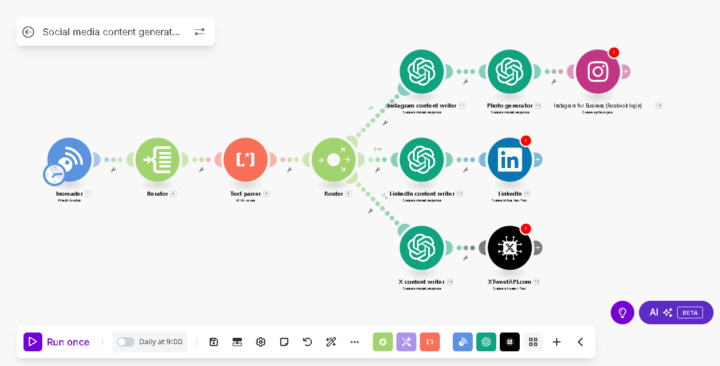Click wrench on Router's route to Instagram writer
The width and height of the screenshot is (720, 366).
pos(385,123)
